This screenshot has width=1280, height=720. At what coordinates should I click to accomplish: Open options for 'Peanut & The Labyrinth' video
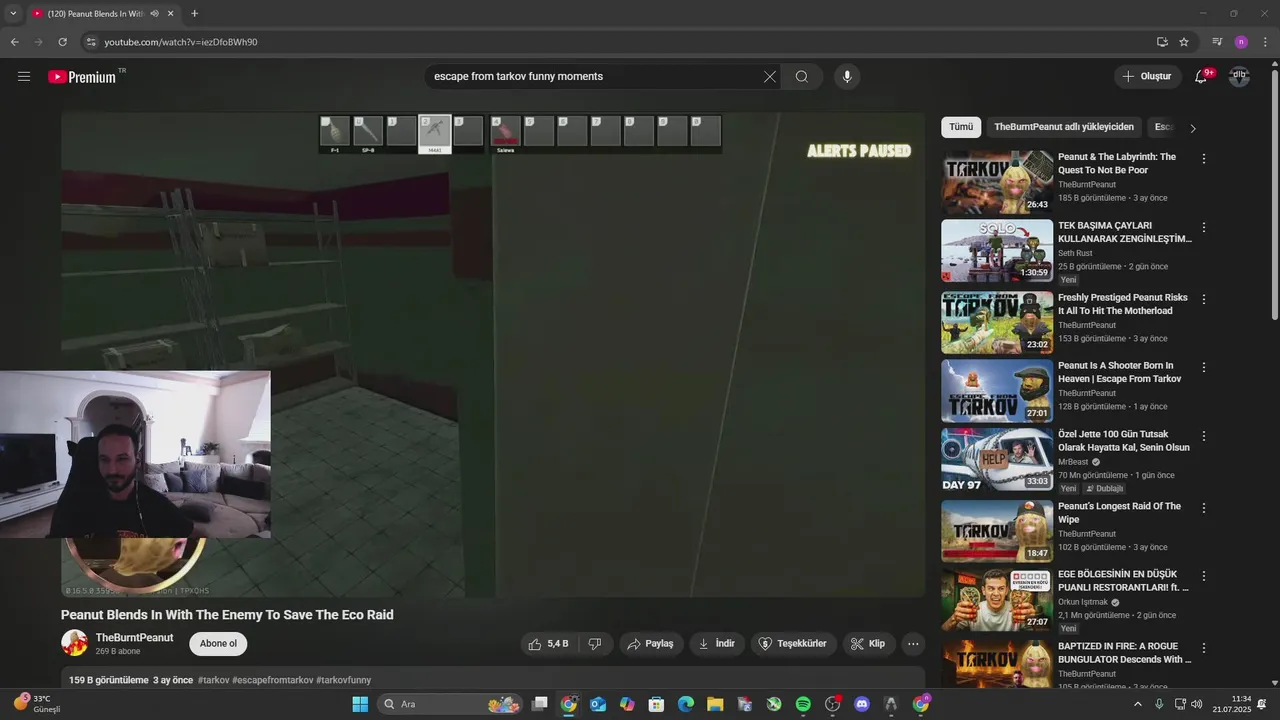(x=1203, y=158)
